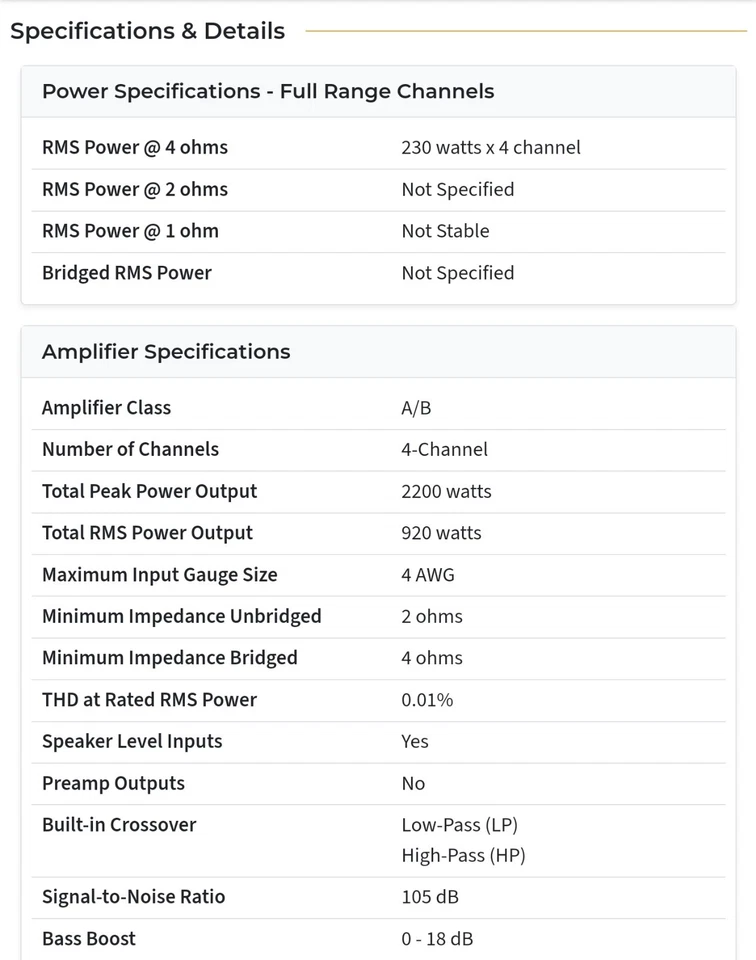Click the A/B amplifier class value
This screenshot has width=756, height=960.
[416, 408]
